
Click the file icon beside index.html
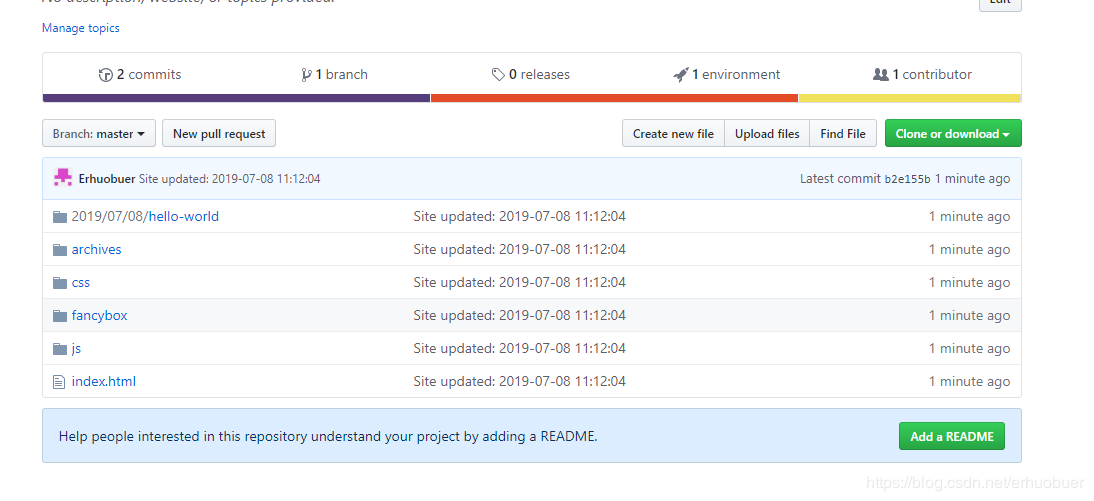pos(60,382)
